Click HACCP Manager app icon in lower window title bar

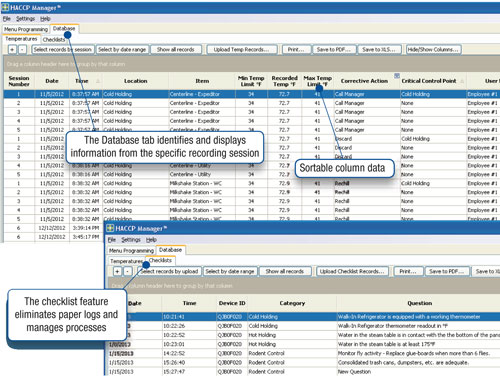coord(110,228)
